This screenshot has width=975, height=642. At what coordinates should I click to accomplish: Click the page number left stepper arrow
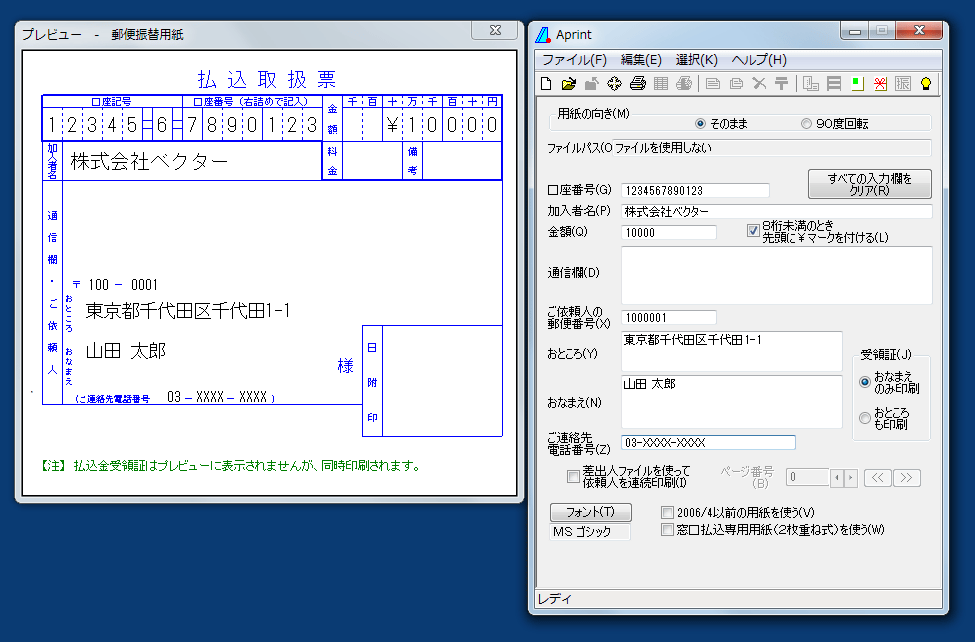pyautogui.click(x=837, y=478)
